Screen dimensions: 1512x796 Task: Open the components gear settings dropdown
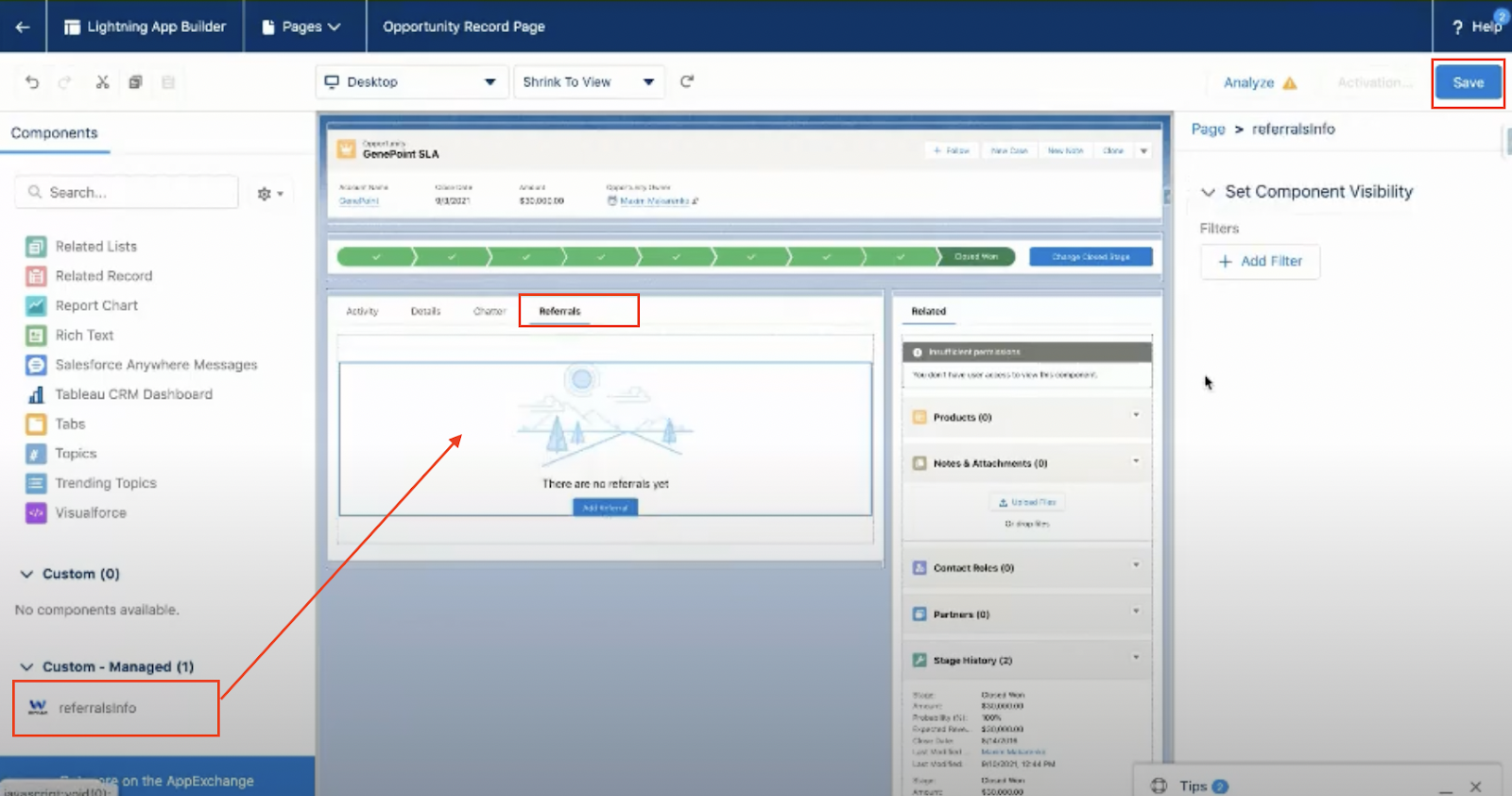tap(270, 193)
